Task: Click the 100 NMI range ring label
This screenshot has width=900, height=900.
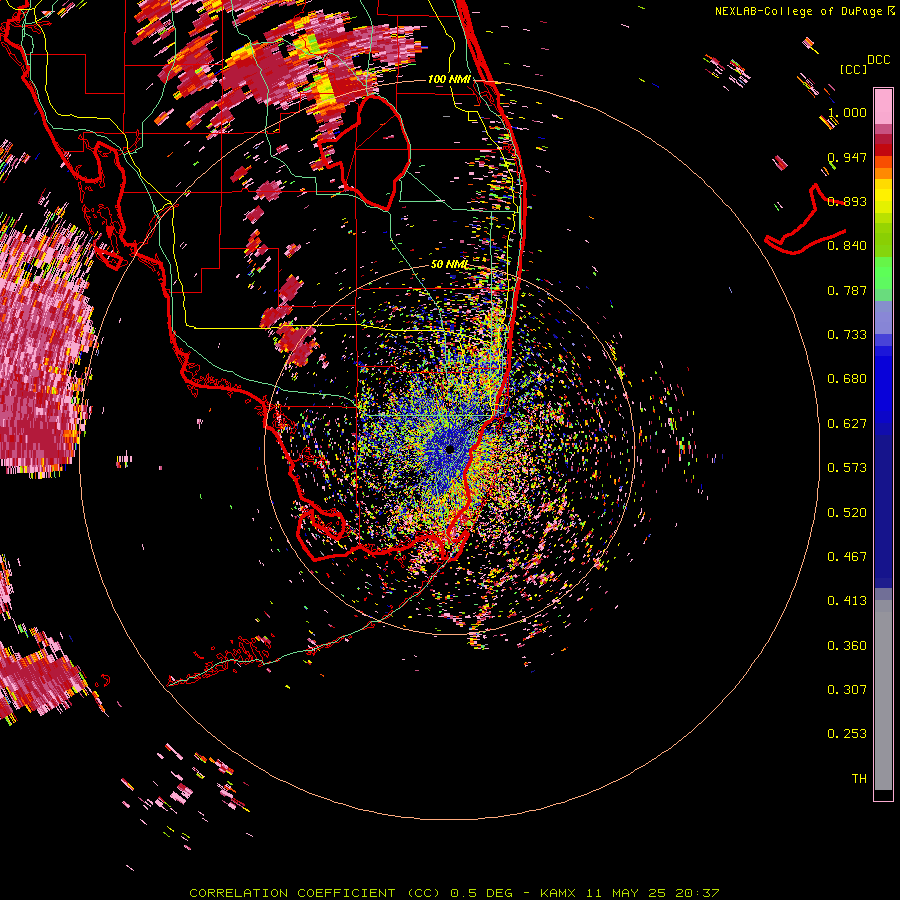Action: pos(449,79)
